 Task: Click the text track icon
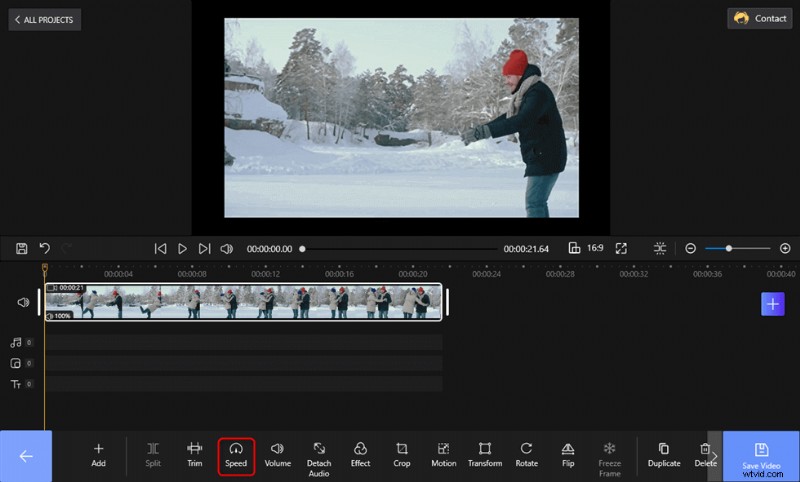pyautogui.click(x=16, y=384)
